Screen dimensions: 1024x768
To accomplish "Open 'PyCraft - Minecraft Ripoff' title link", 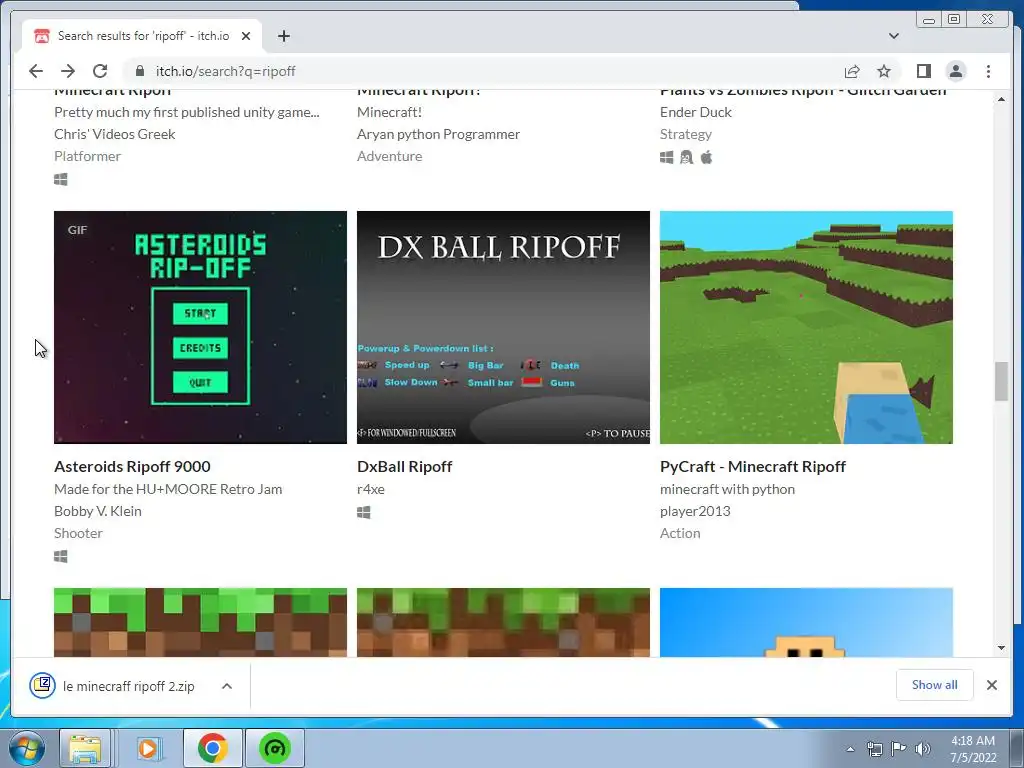I will [x=753, y=466].
